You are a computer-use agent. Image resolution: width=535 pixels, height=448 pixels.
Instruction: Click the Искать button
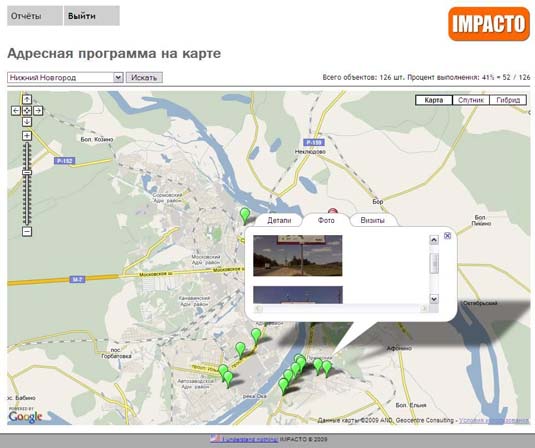(144, 77)
